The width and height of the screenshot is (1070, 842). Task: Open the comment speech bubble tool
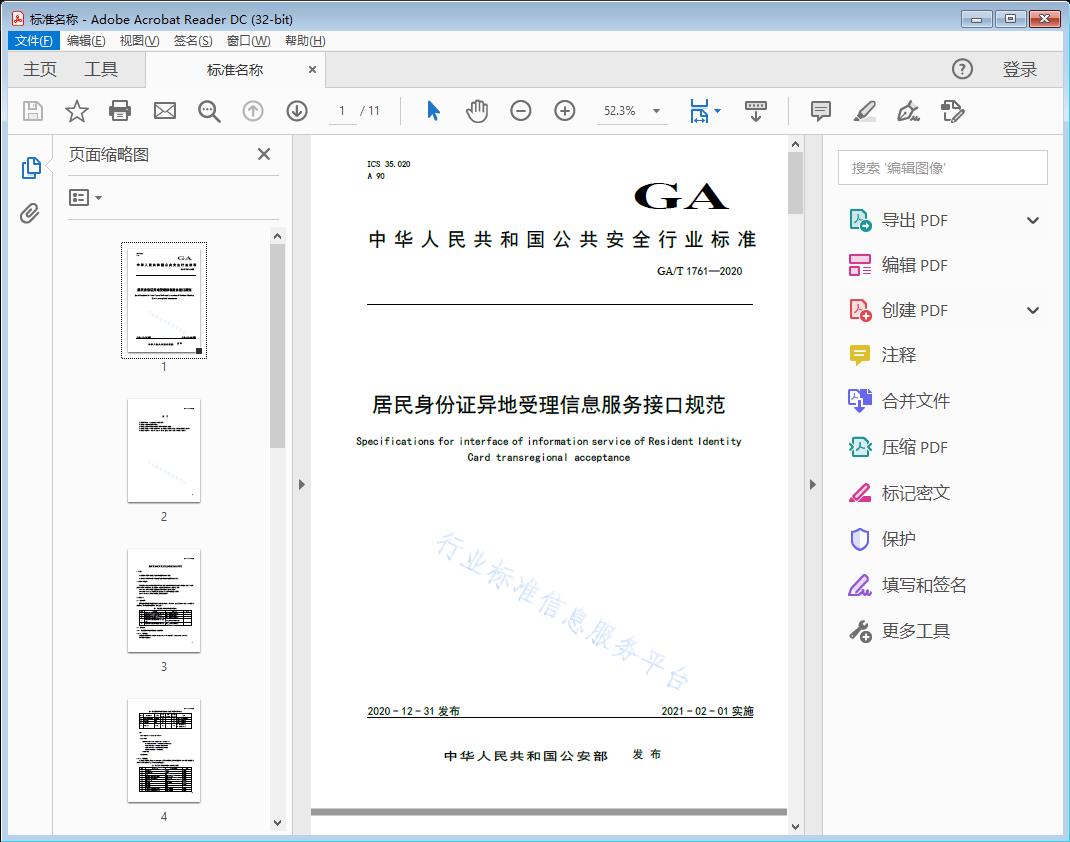820,111
